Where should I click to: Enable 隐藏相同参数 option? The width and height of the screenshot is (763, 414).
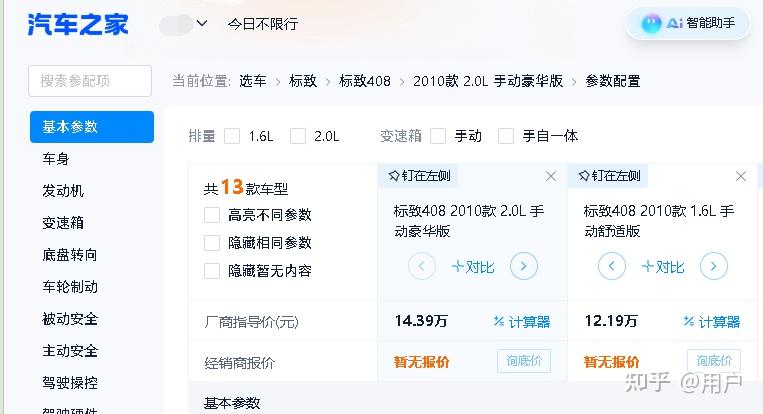[x=212, y=243]
